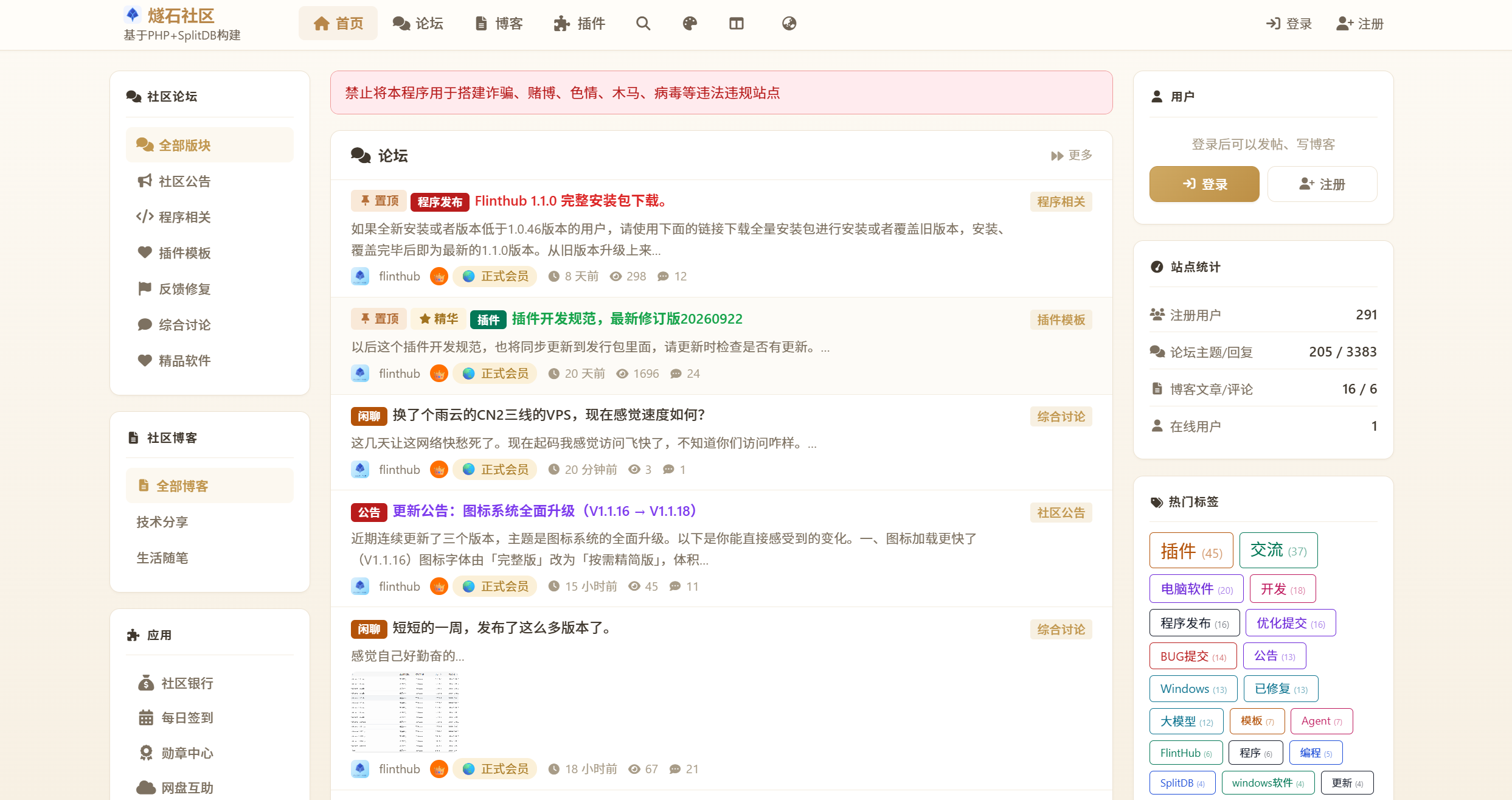
Task: Click the globe language icon in navbar
Action: click(789, 24)
